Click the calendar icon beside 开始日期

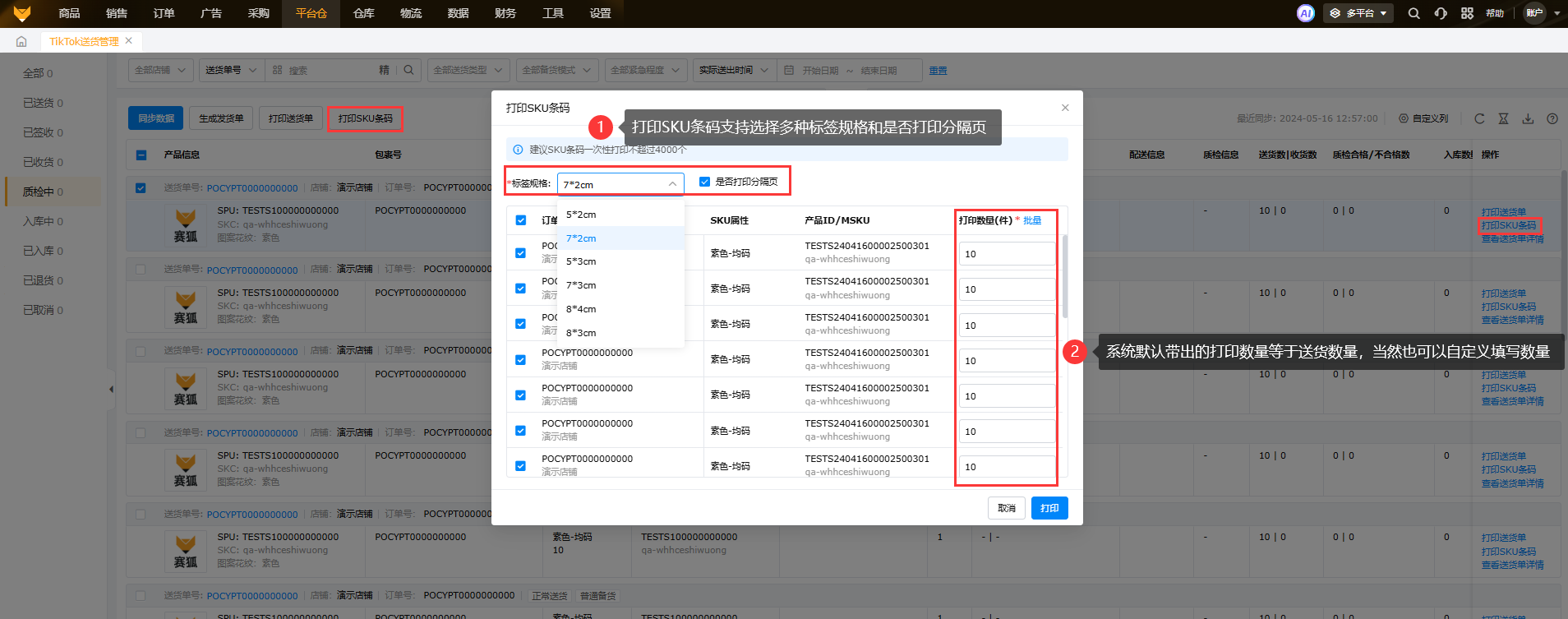pos(789,71)
